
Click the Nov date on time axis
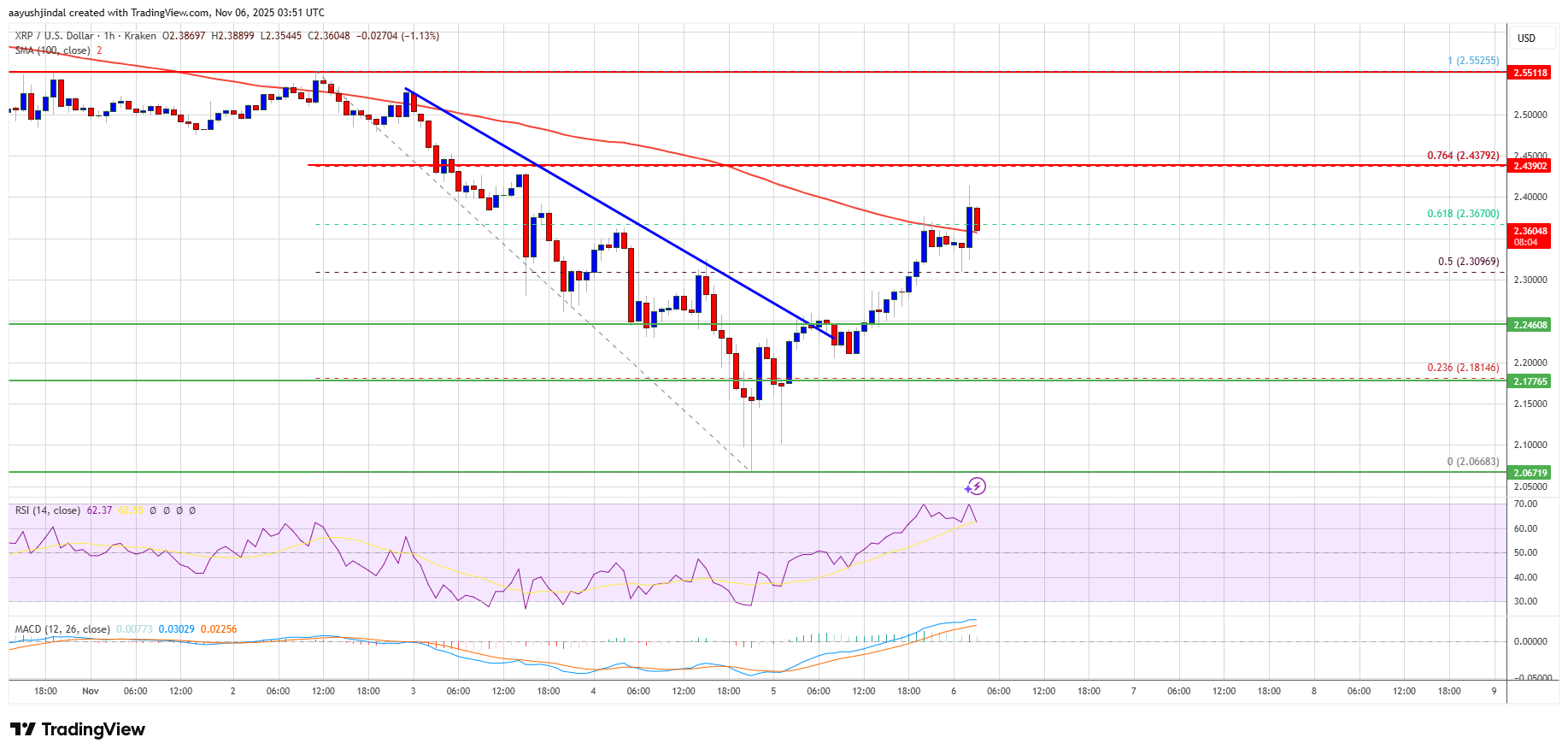91,691
